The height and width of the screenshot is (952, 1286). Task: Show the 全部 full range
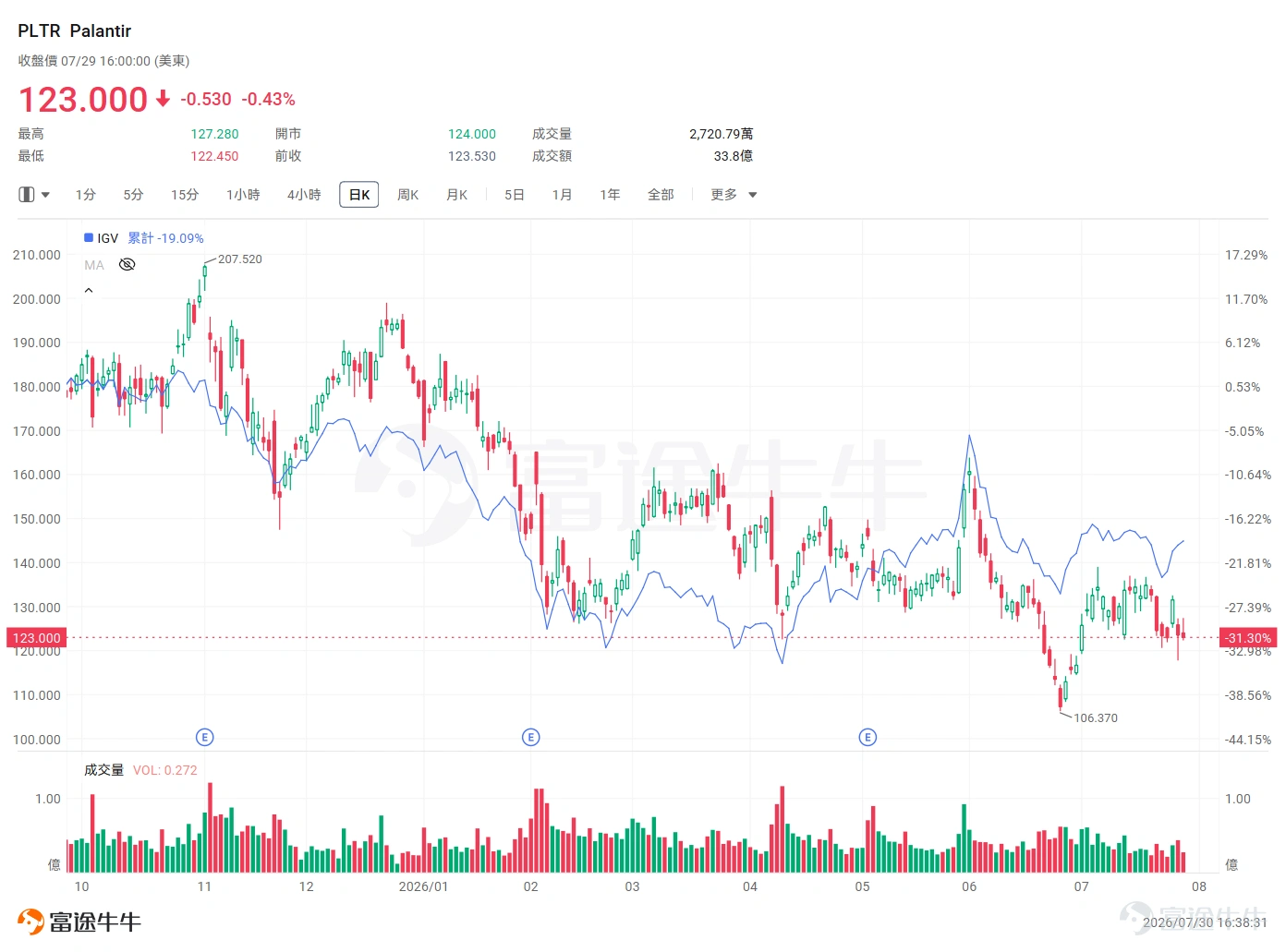(x=661, y=195)
